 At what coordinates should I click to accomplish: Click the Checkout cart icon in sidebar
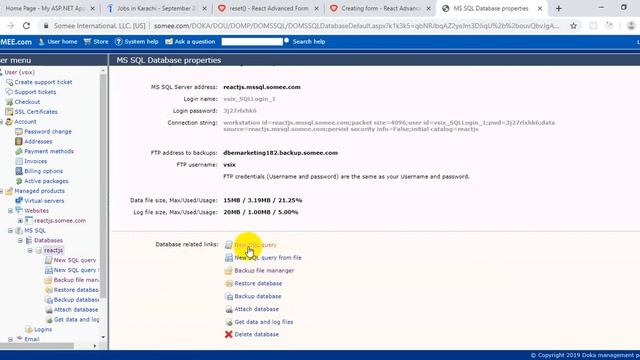(x=9, y=102)
